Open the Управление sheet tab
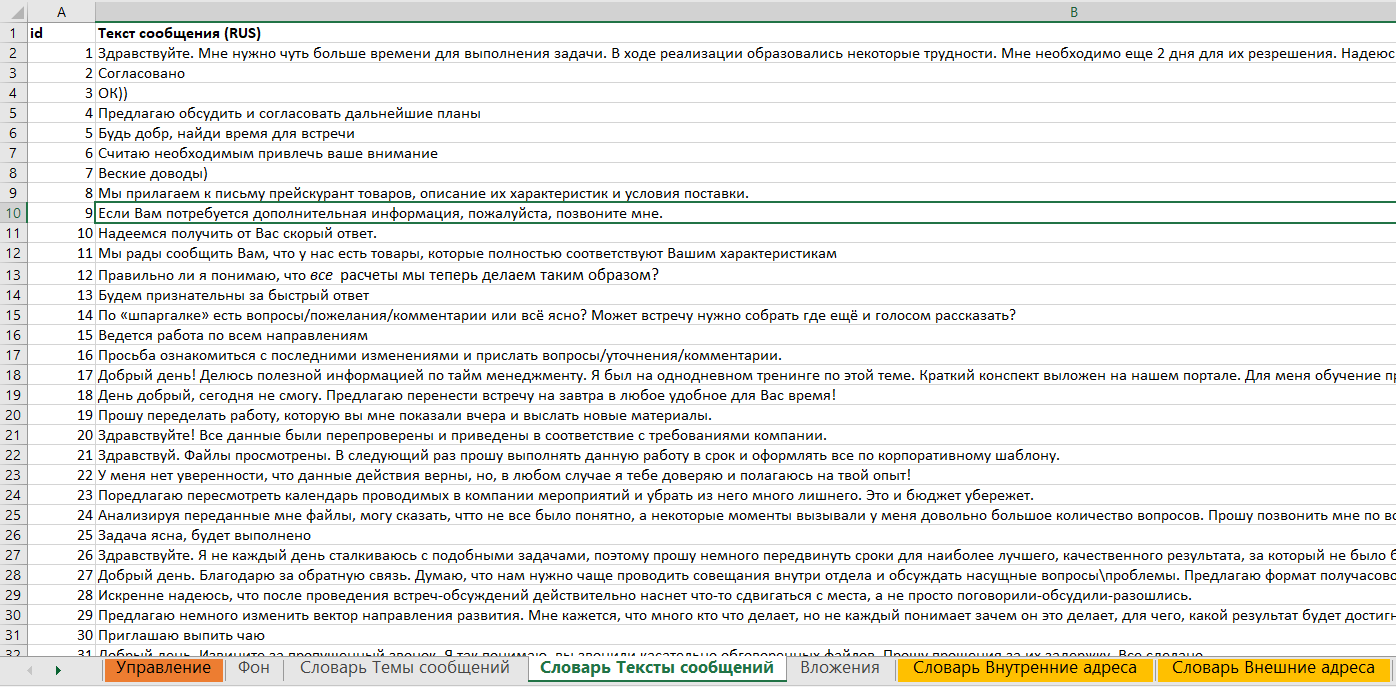 (163, 668)
